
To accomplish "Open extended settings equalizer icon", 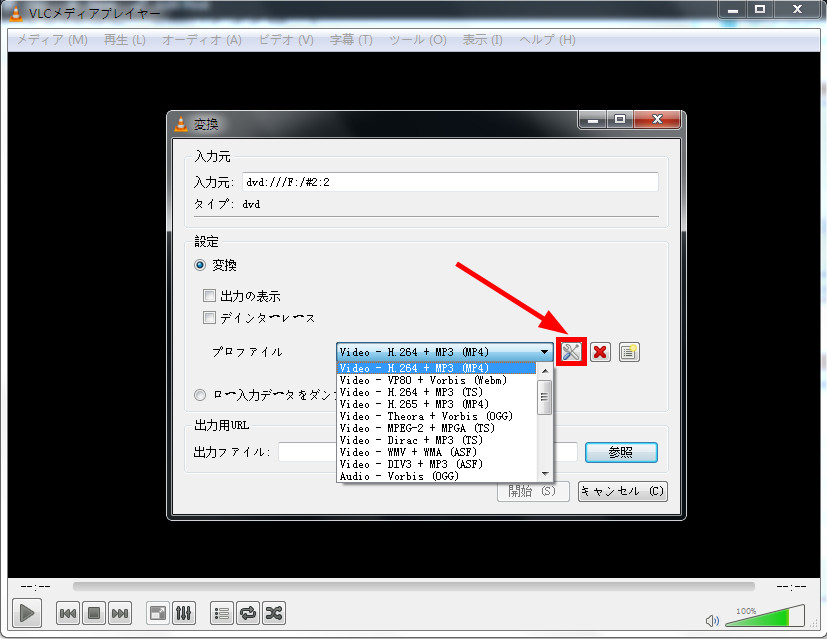I will coord(183,613).
